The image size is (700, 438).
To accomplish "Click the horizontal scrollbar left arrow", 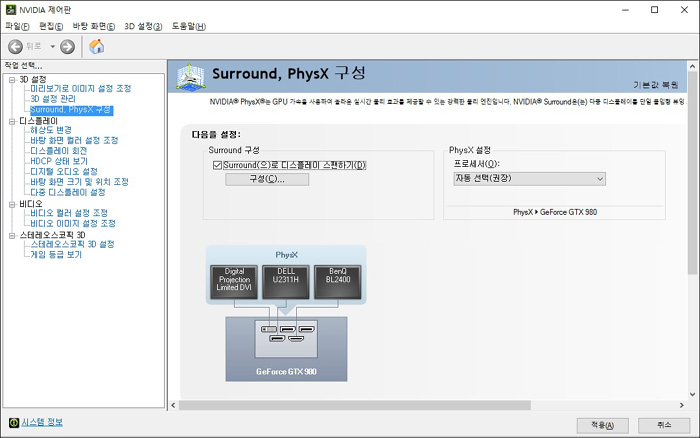I will (174, 405).
